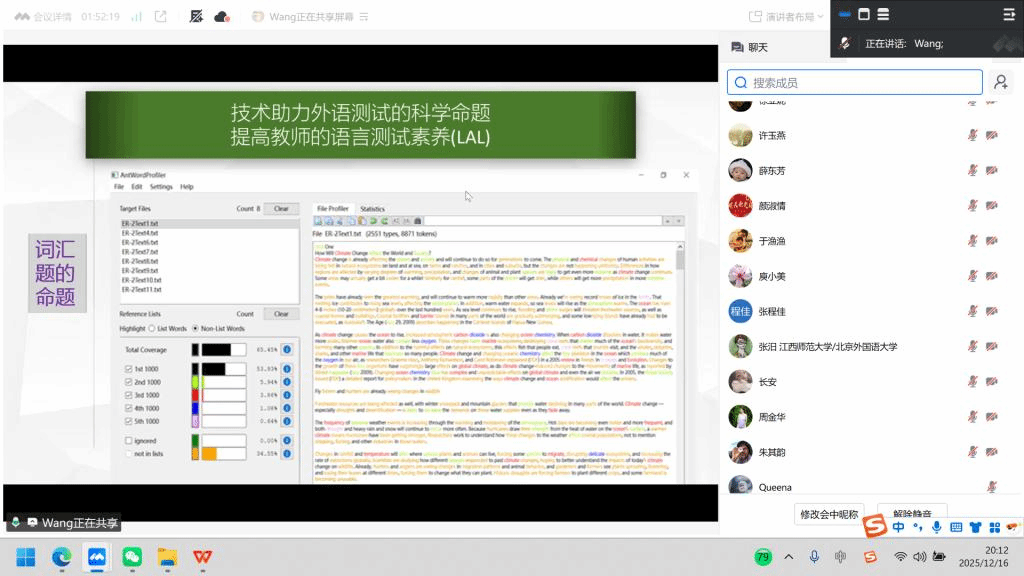
Task: Expand the hidden system tray icons chevron
Action: pyautogui.click(x=788, y=556)
